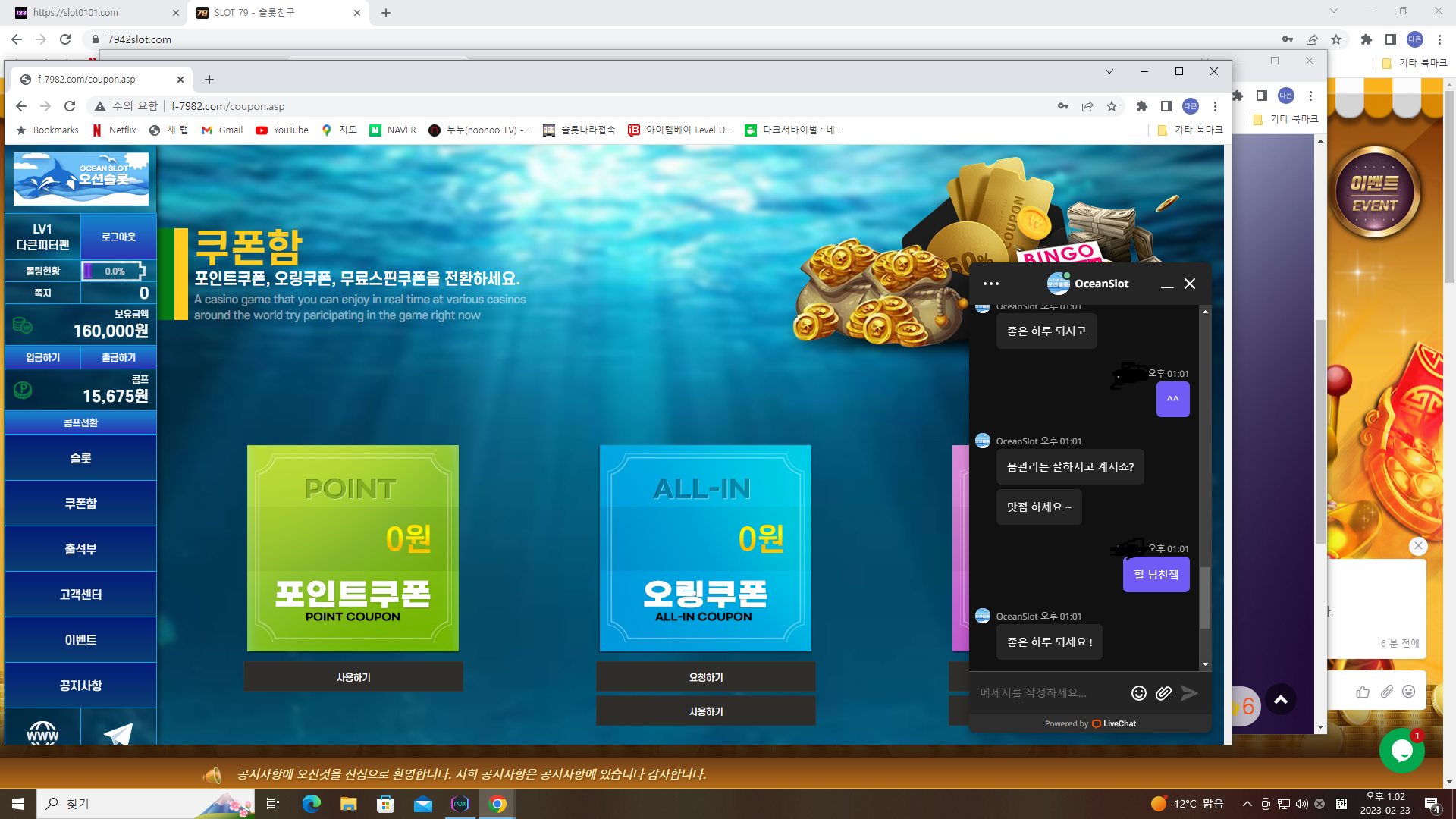This screenshot has width=1456, height=819.
Task: Click the Ocean Slot logo
Action: 81,179
